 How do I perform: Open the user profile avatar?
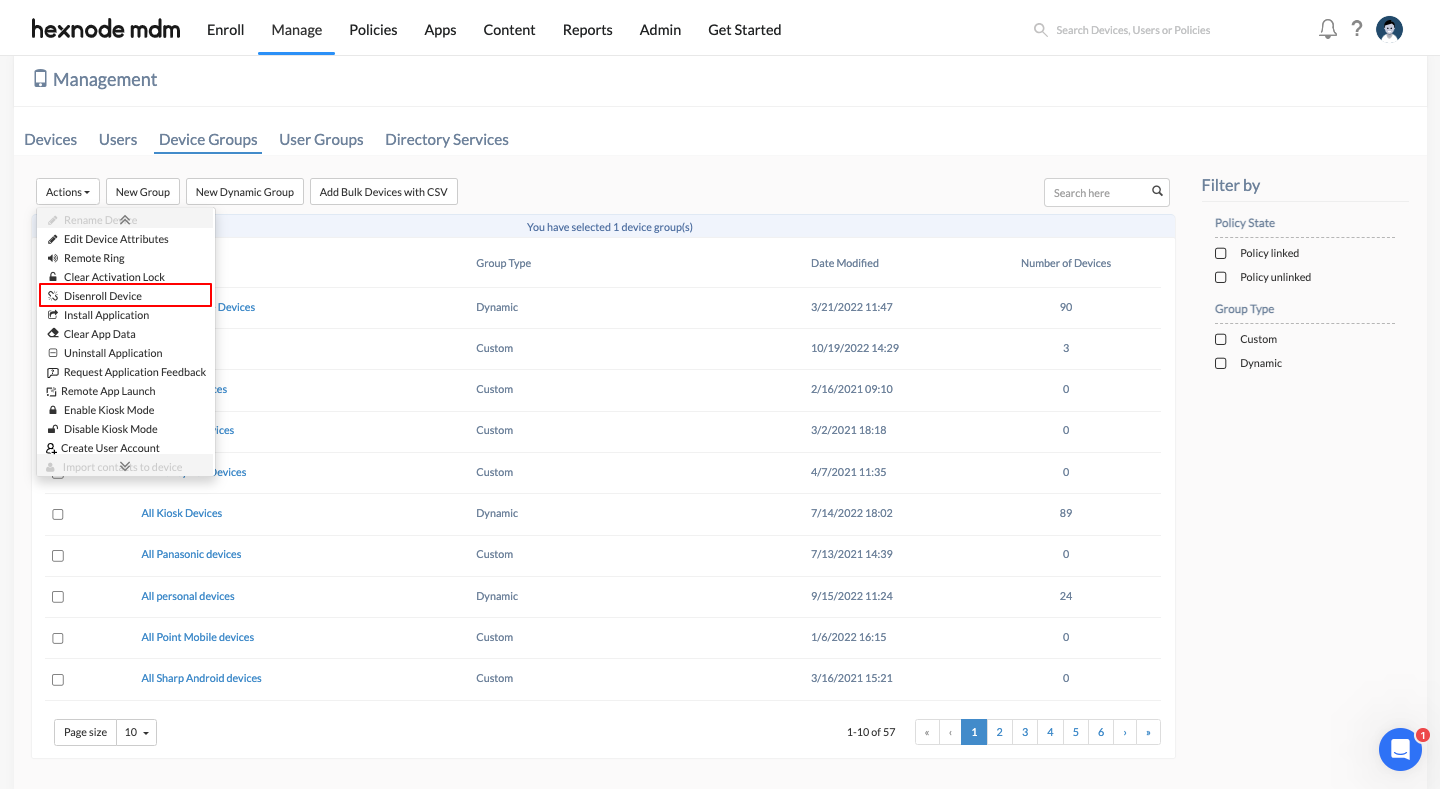[1389, 29]
